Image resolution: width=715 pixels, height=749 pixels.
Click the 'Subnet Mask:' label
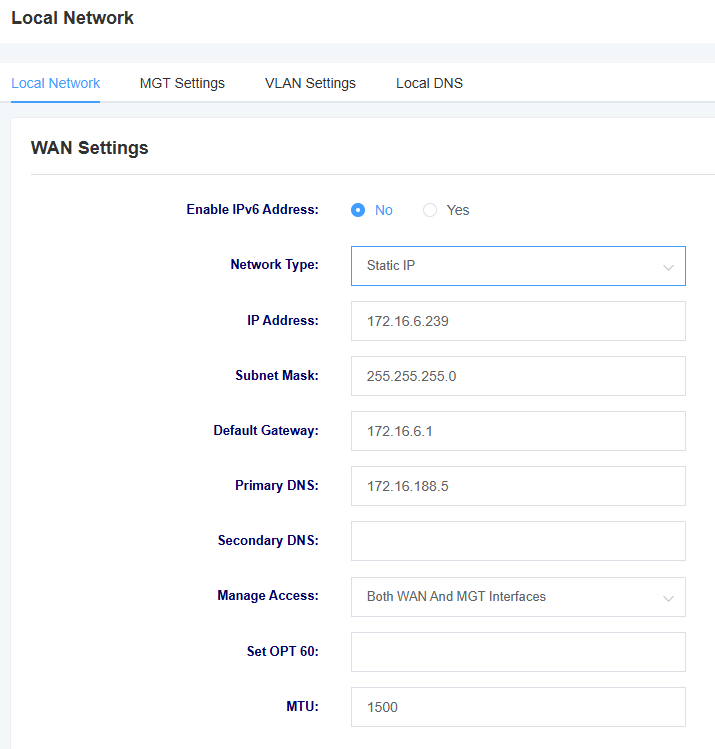pyautogui.click(x=277, y=375)
